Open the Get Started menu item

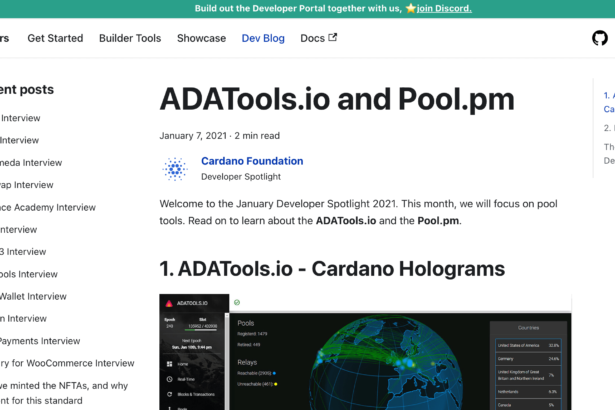click(x=55, y=38)
